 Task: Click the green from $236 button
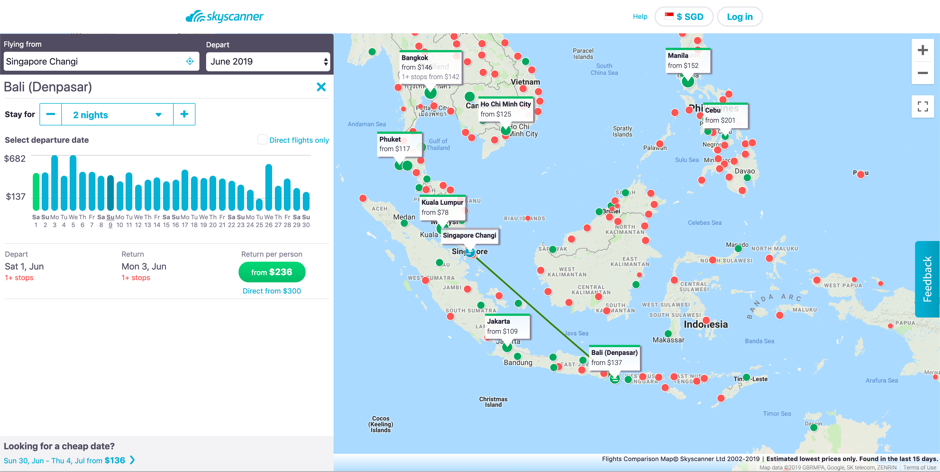click(x=271, y=272)
